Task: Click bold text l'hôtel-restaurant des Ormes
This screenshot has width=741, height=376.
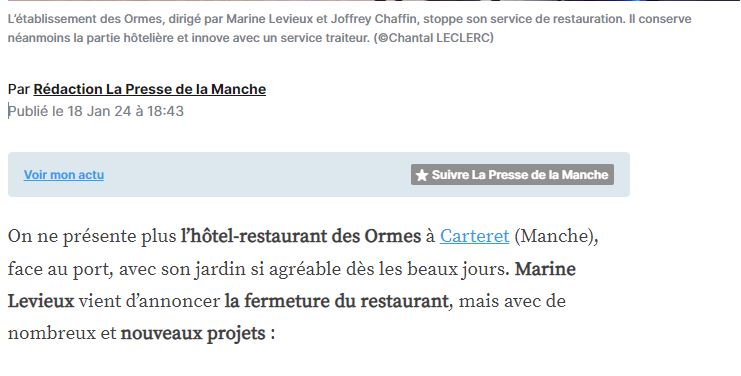Action: (x=301, y=236)
